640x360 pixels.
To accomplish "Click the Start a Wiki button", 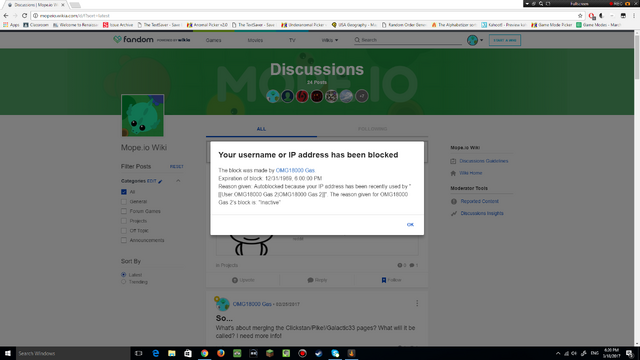I will coord(505,40).
